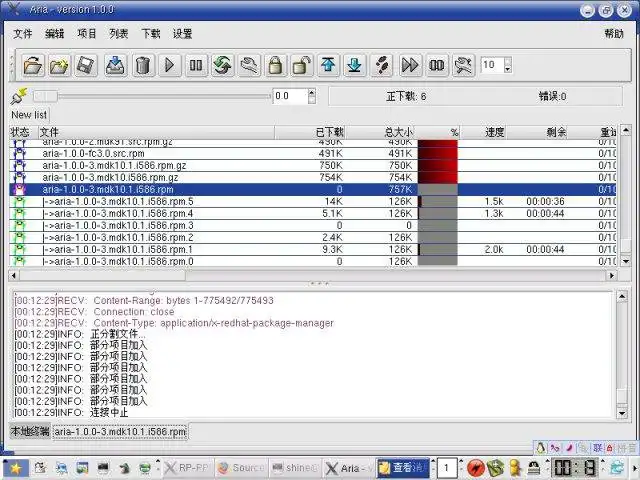Select row aria-1.0.0-3.mdk10.i586.rpm.gz

[x=313, y=178]
